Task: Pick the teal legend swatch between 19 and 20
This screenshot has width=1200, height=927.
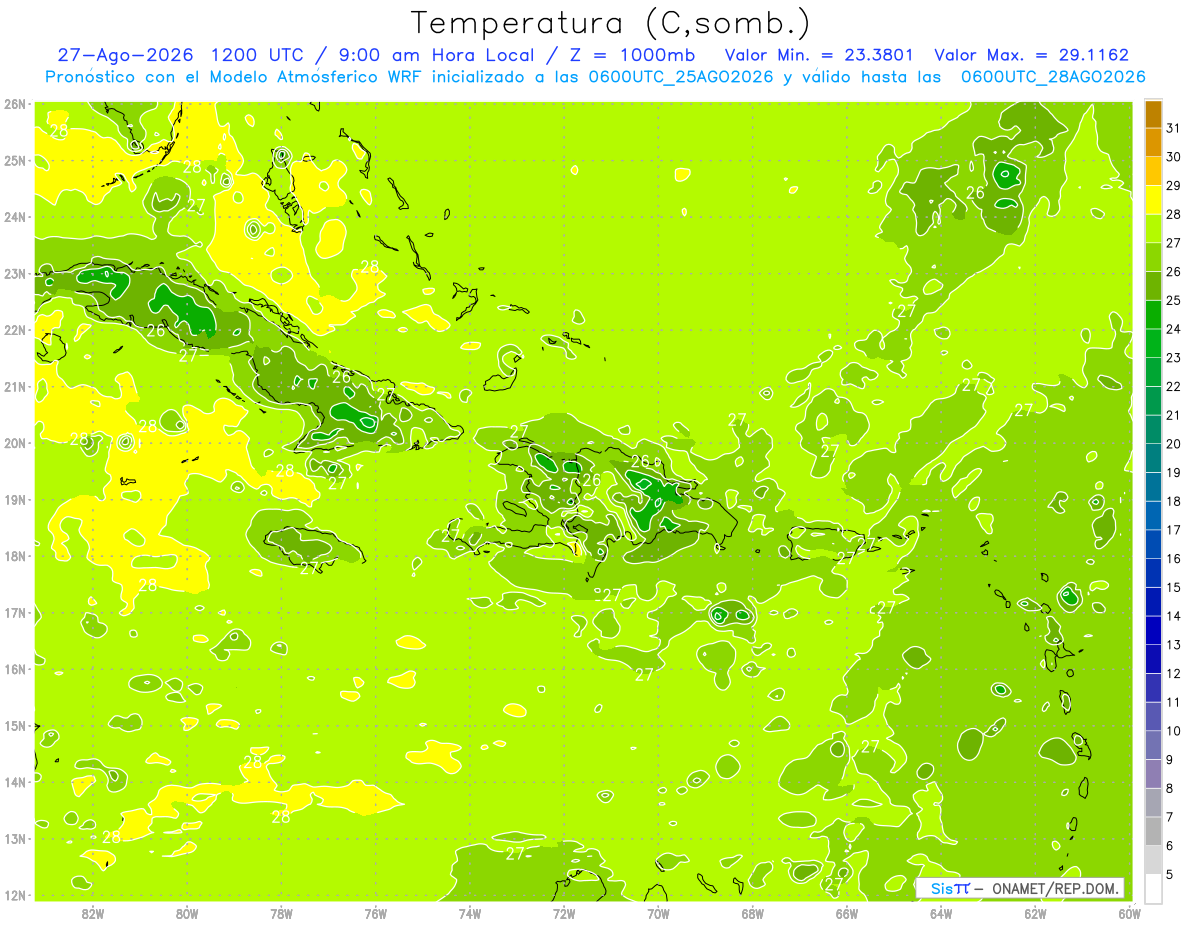Action: [1153, 458]
